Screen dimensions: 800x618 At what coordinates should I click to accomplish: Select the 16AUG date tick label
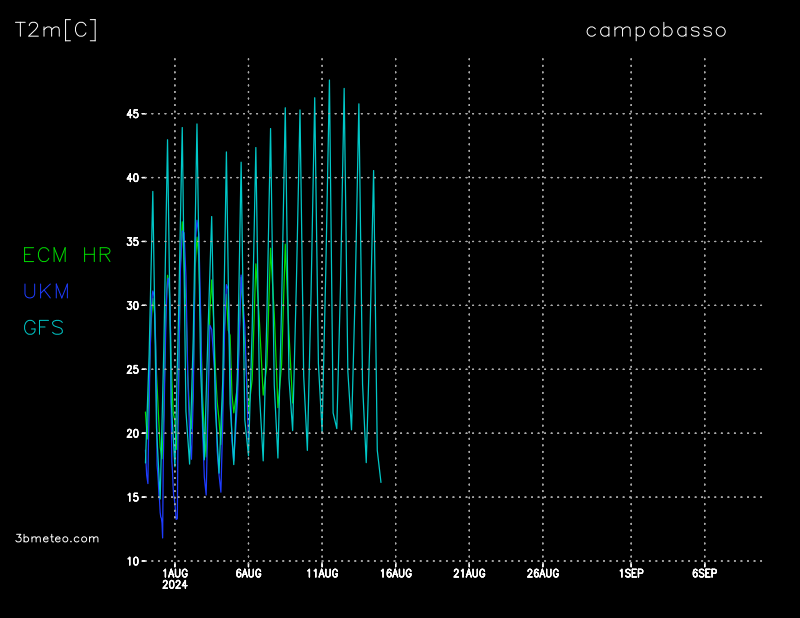click(x=396, y=574)
